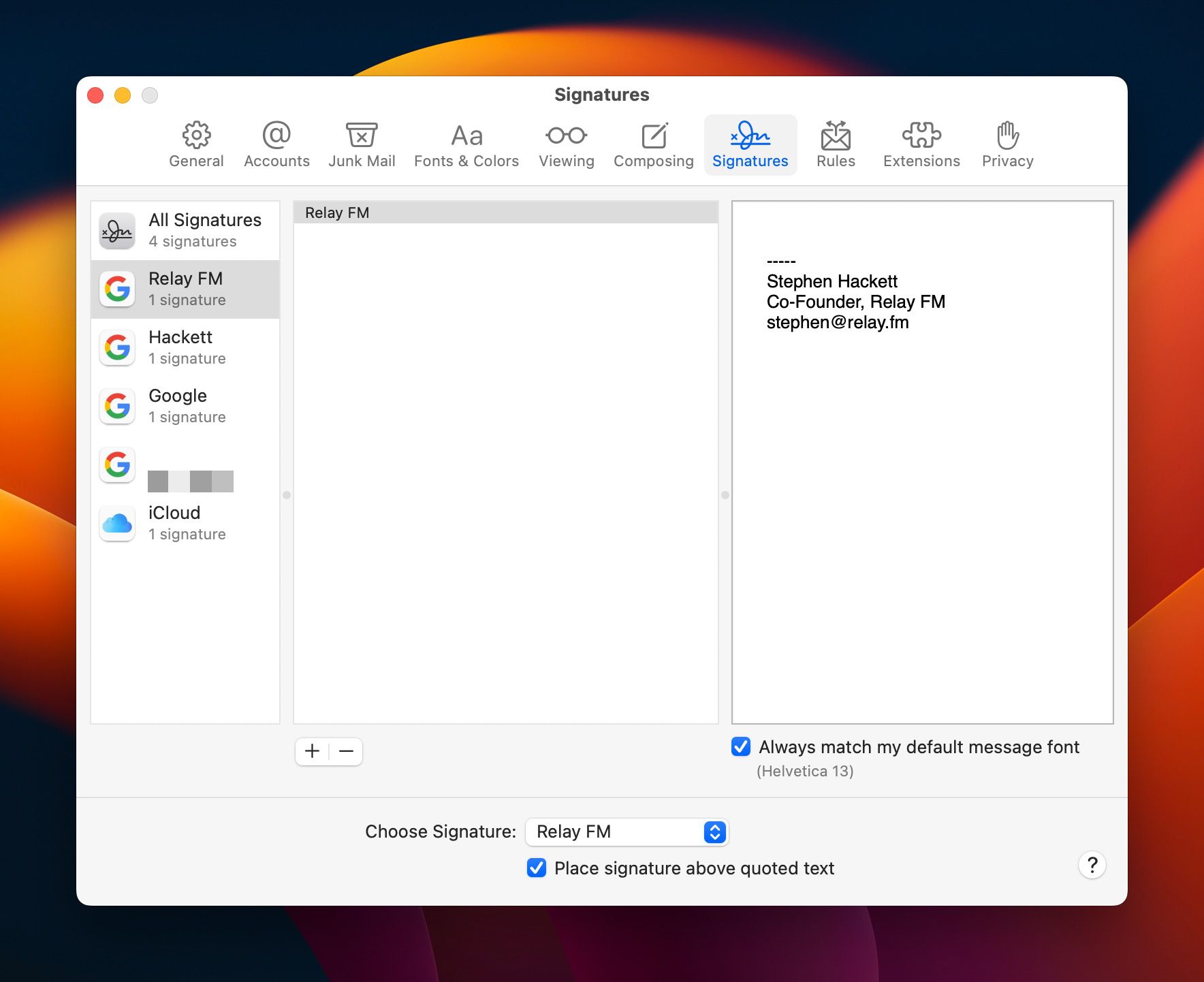Open the Composing settings pane

coord(652,143)
